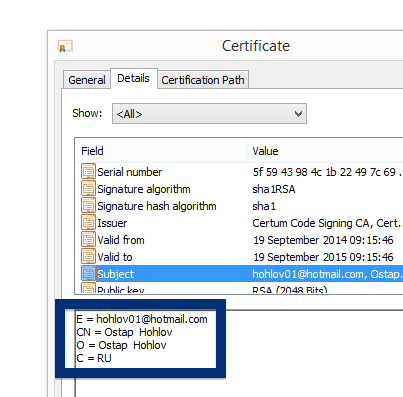Click the Value column header
This screenshot has width=403, height=397.
coord(325,151)
